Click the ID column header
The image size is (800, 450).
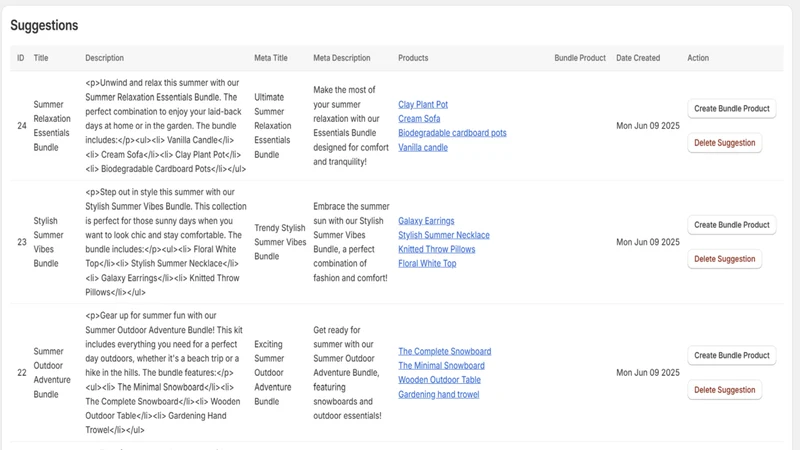point(20,58)
